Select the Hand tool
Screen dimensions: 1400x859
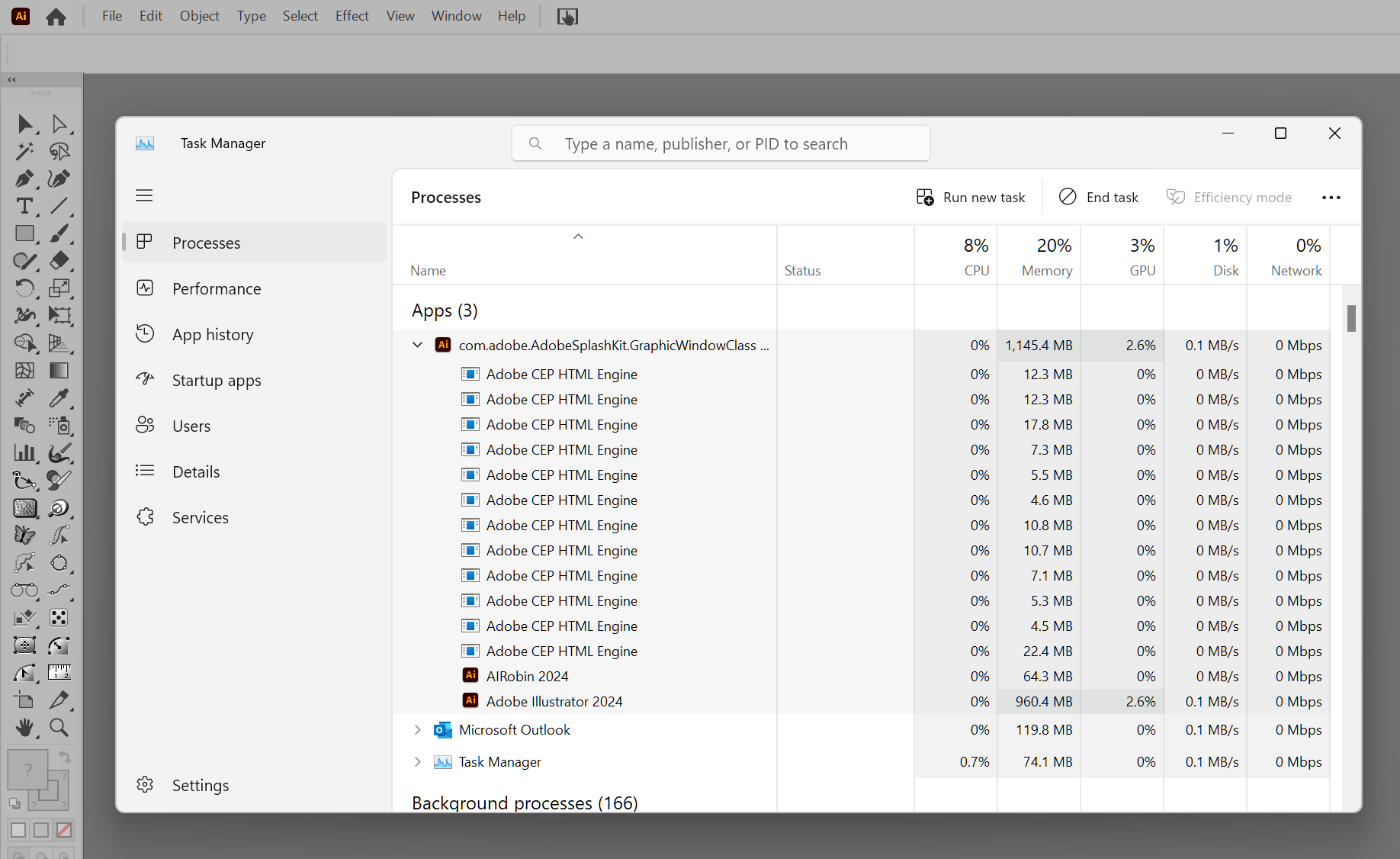(24, 728)
